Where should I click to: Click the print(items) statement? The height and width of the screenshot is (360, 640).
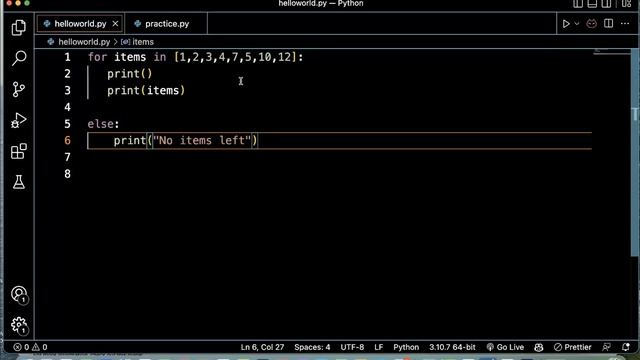pos(146,91)
